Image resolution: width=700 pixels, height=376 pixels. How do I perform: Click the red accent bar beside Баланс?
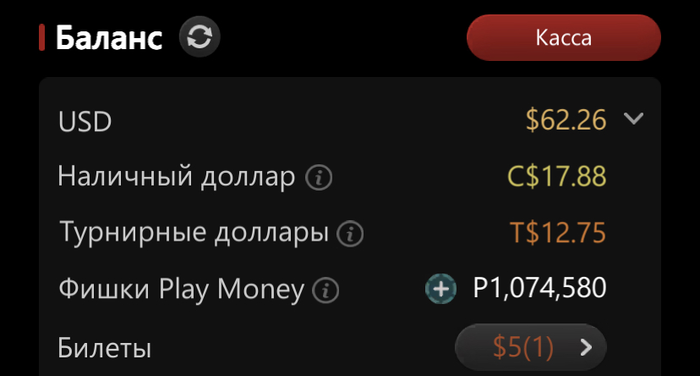[42, 37]
